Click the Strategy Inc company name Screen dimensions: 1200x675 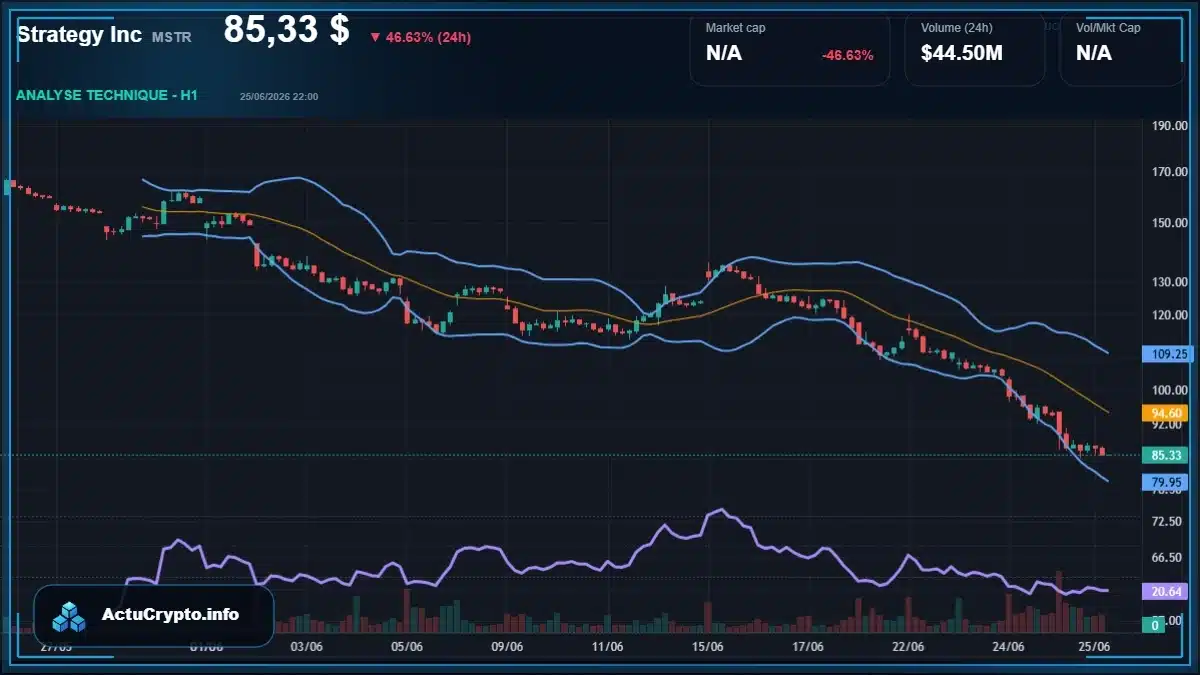click(79, 35)
